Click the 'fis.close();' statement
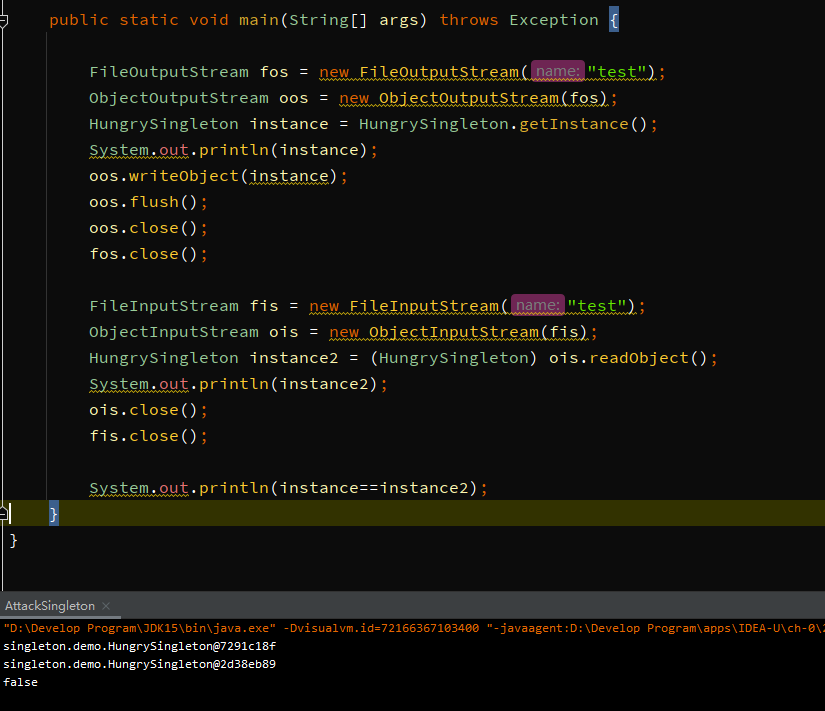Image resolution: width=825 pixels, height=711 pixels. [x=148, y=436]
